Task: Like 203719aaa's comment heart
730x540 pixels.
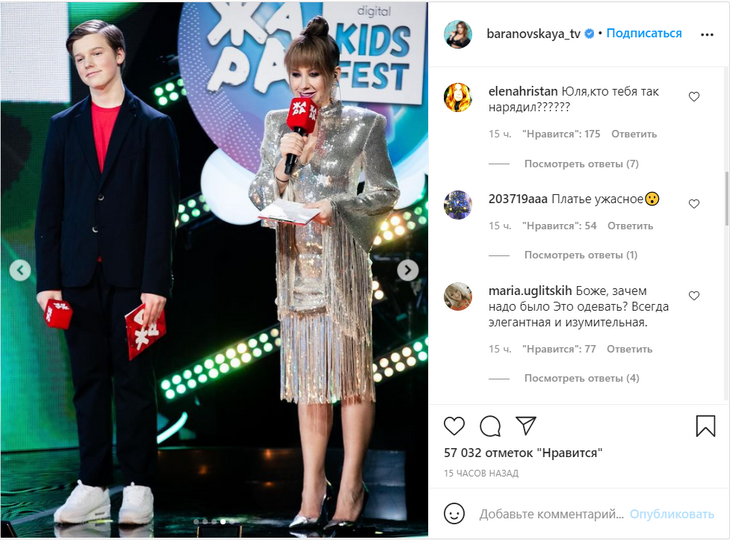Action: pos(694,204)
